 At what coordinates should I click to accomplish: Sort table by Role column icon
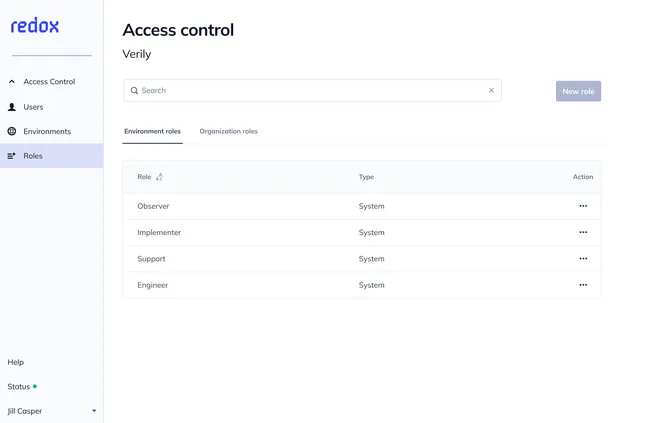pyautogui.click(x=159, y=177)
